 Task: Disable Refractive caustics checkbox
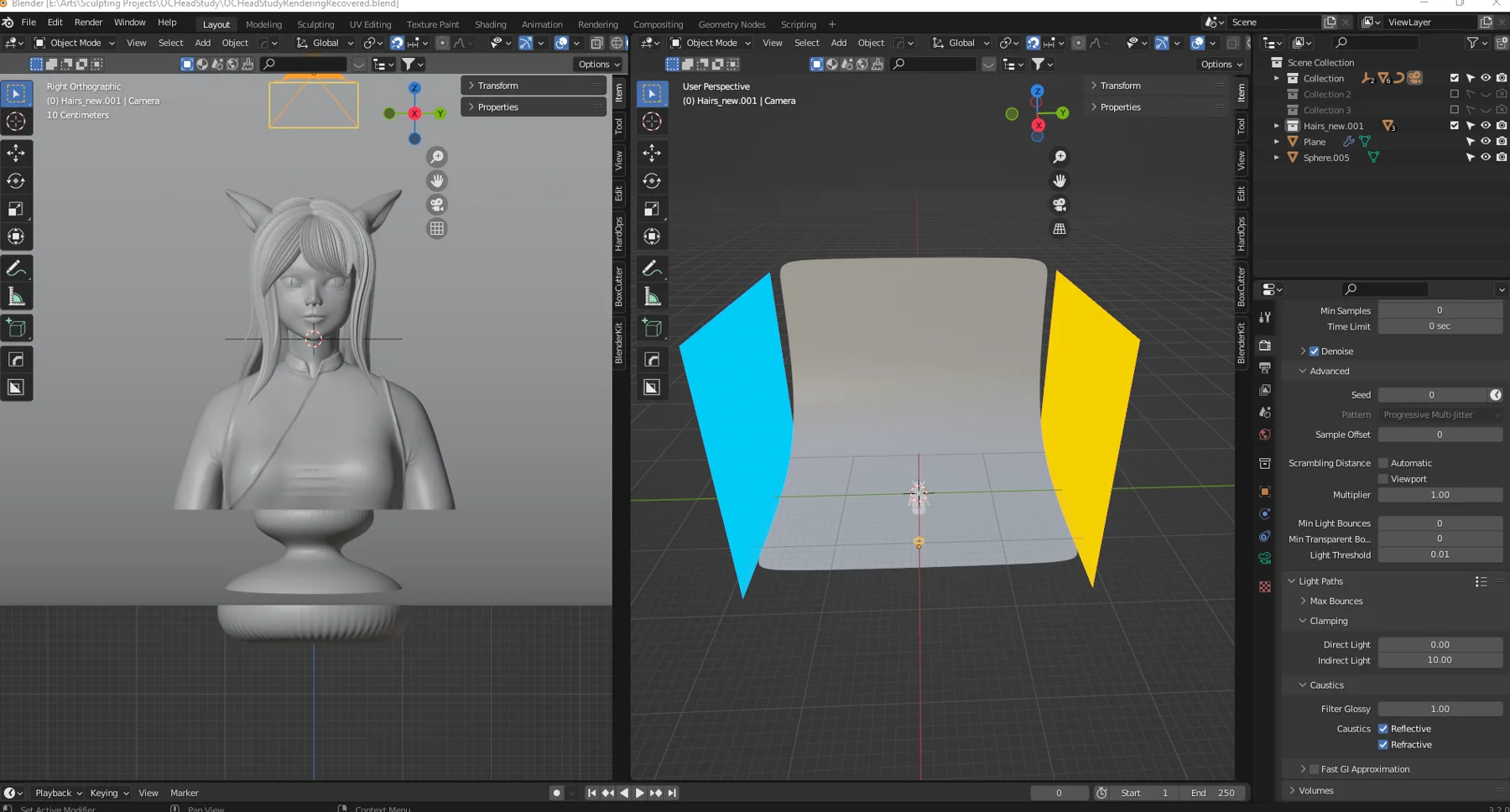pos(1383,745)
